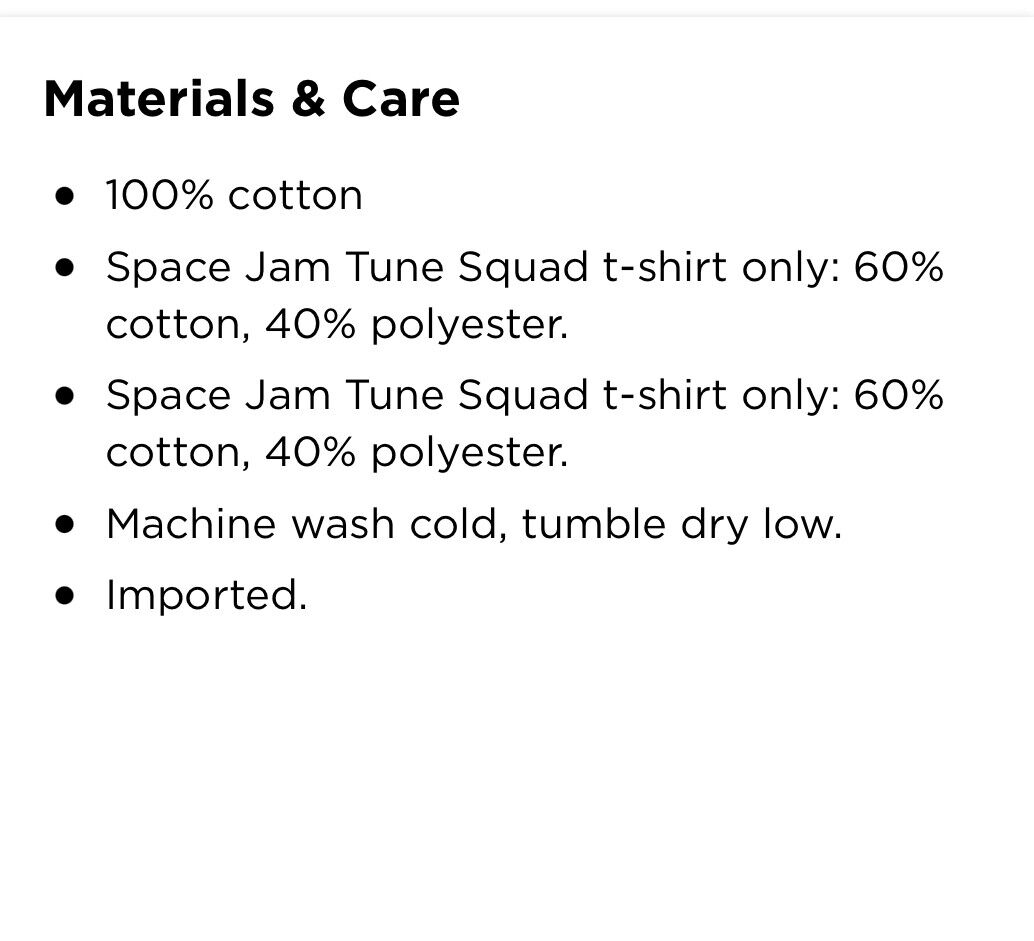Click the Imported. text

point(206,596)
